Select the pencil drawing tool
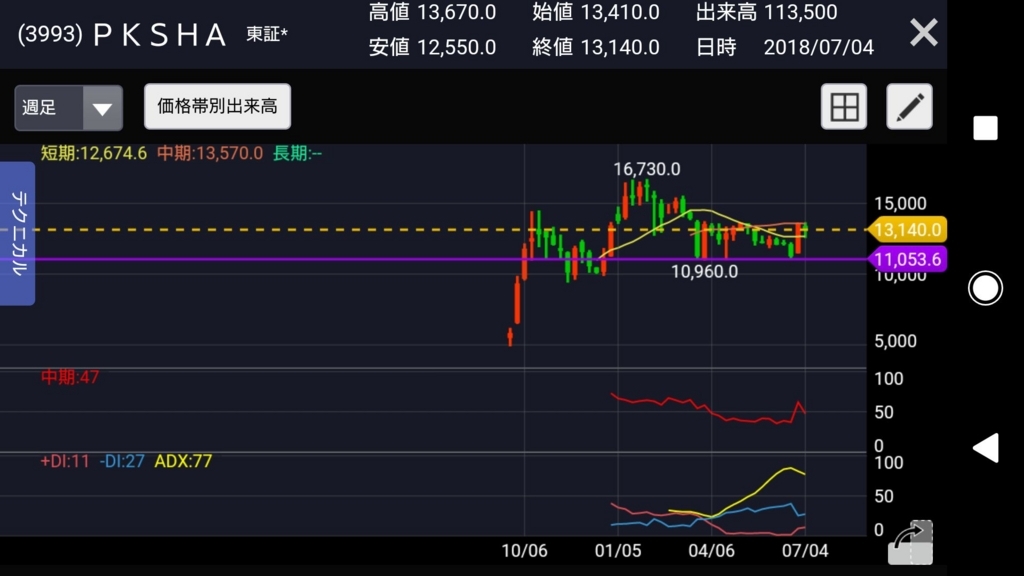This screenshot has width=1024, height=576. [x=909, y=106]
